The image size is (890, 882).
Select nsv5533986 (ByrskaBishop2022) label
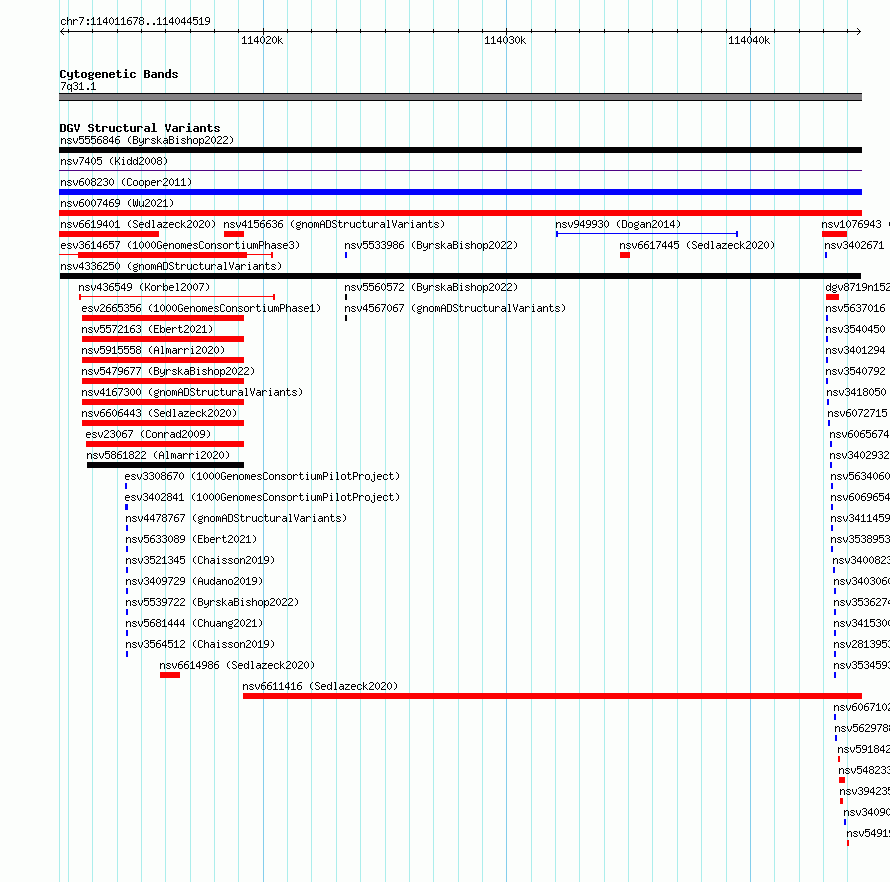(x=431, y=245)
